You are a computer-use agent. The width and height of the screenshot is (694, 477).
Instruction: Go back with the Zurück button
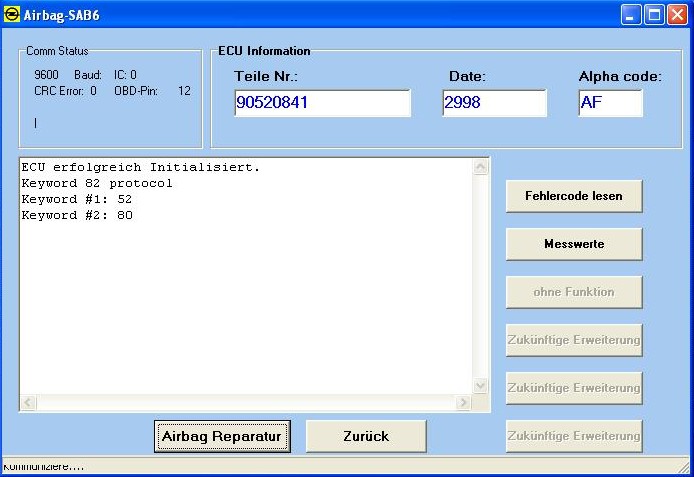pos(365,436)
